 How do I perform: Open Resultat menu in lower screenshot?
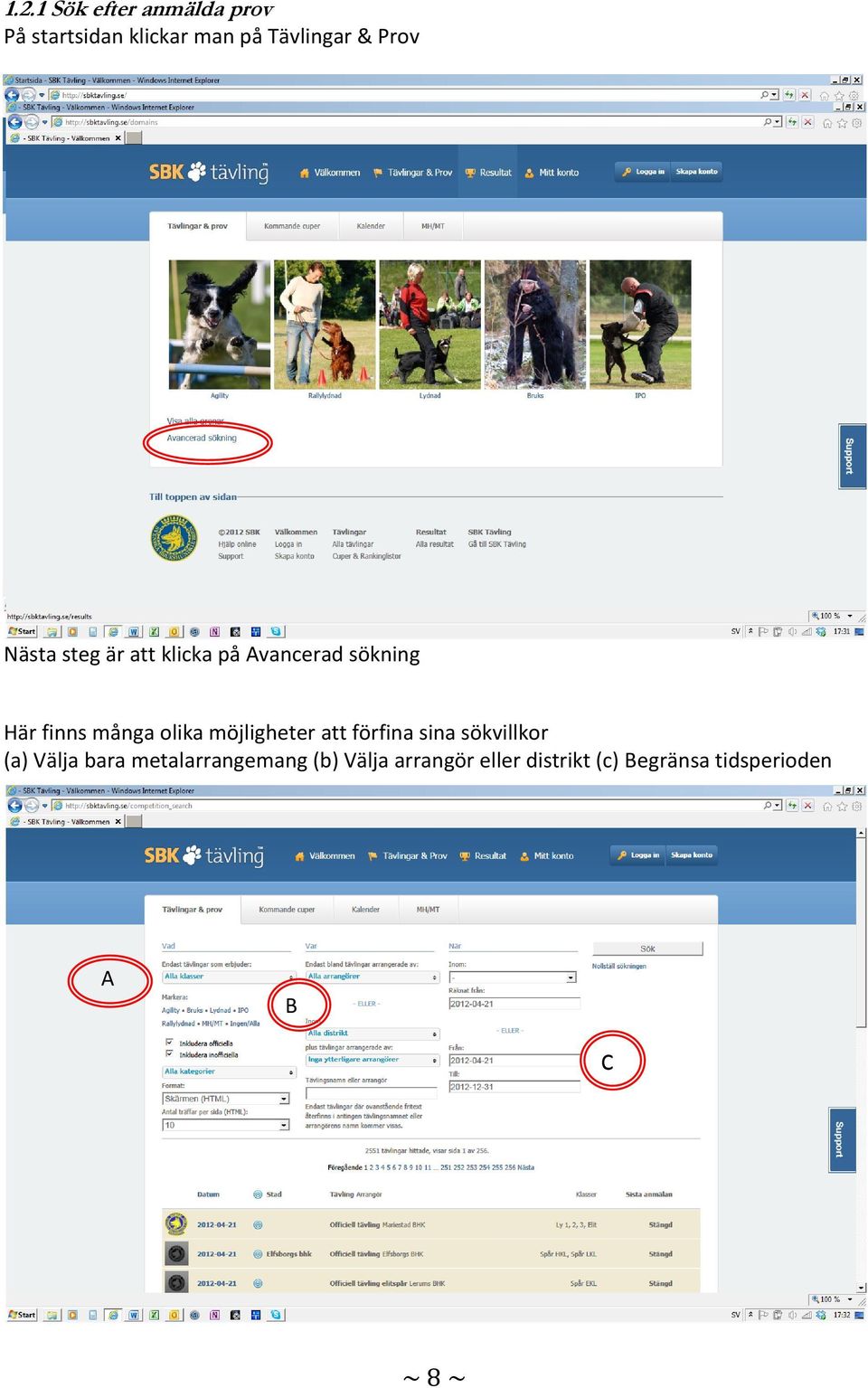[x=483, y=855]
